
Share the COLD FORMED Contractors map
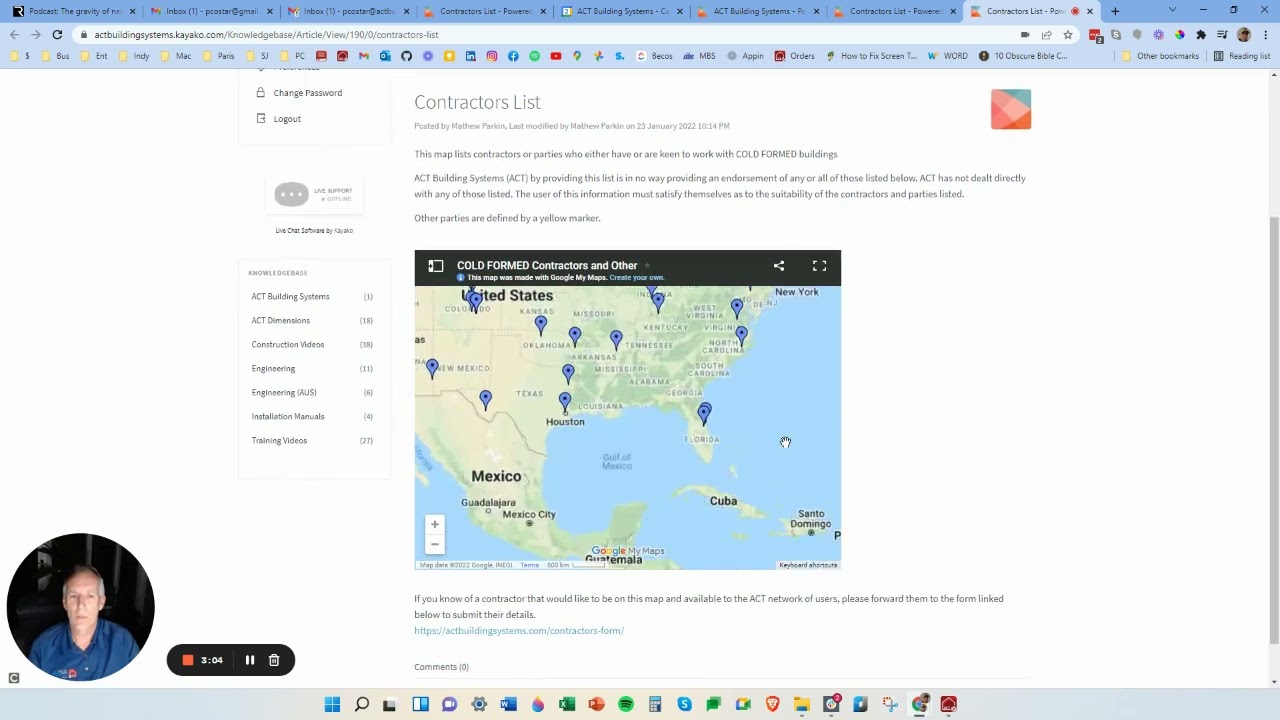tap(779, 266)
